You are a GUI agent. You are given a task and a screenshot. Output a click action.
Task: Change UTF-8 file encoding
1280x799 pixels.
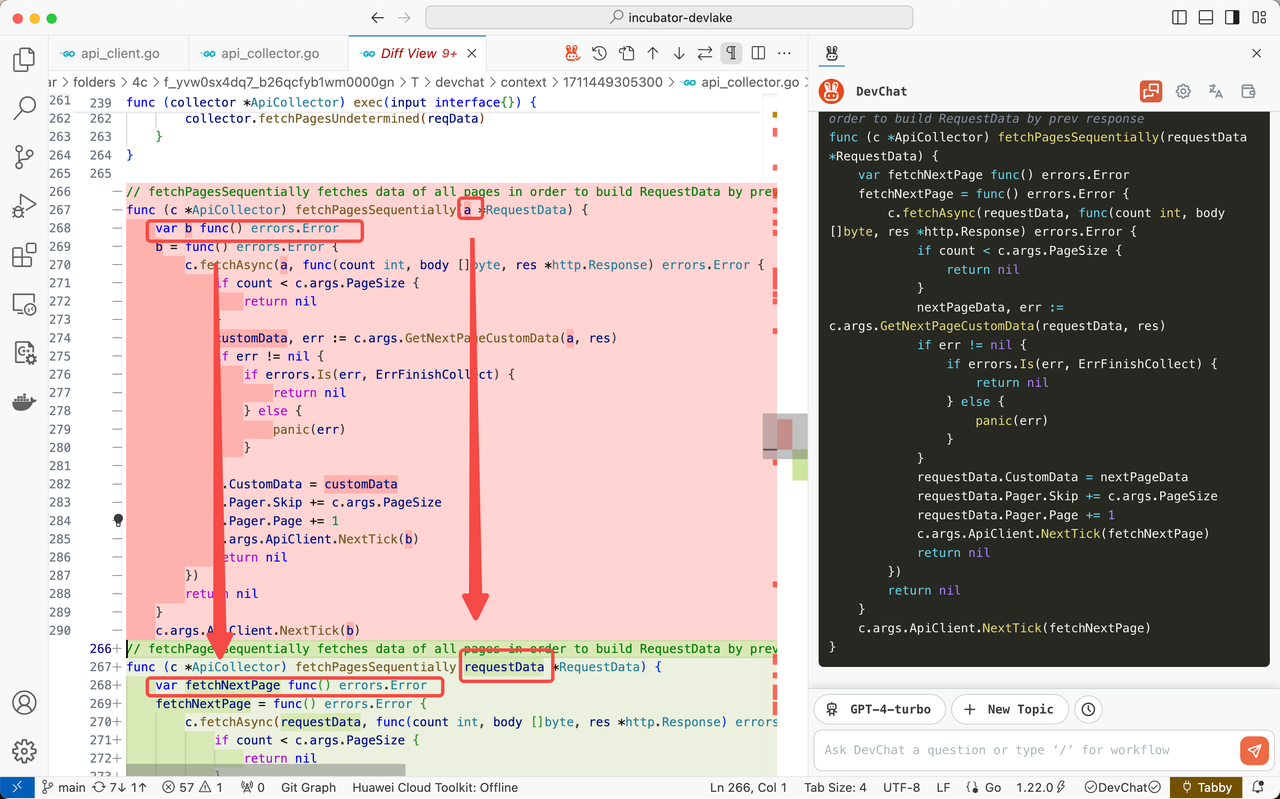(x=903, y=788)
